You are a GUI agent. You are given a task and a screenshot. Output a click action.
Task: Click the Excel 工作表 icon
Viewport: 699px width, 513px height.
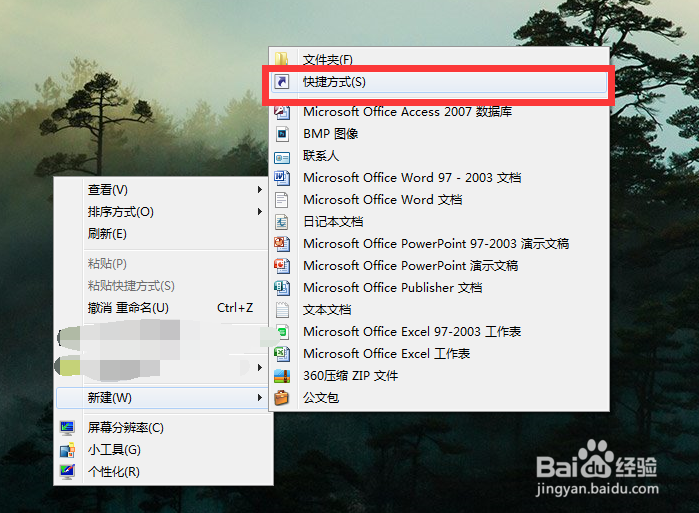click(282, 354)
